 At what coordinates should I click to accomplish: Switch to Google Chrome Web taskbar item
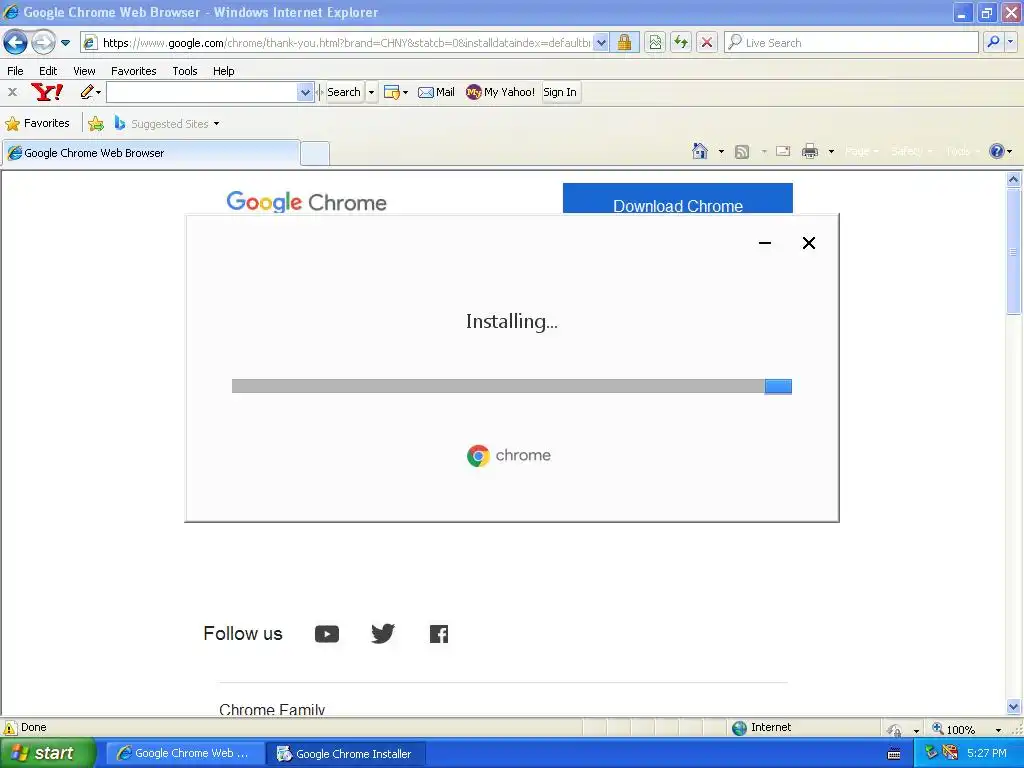(184, 753)
